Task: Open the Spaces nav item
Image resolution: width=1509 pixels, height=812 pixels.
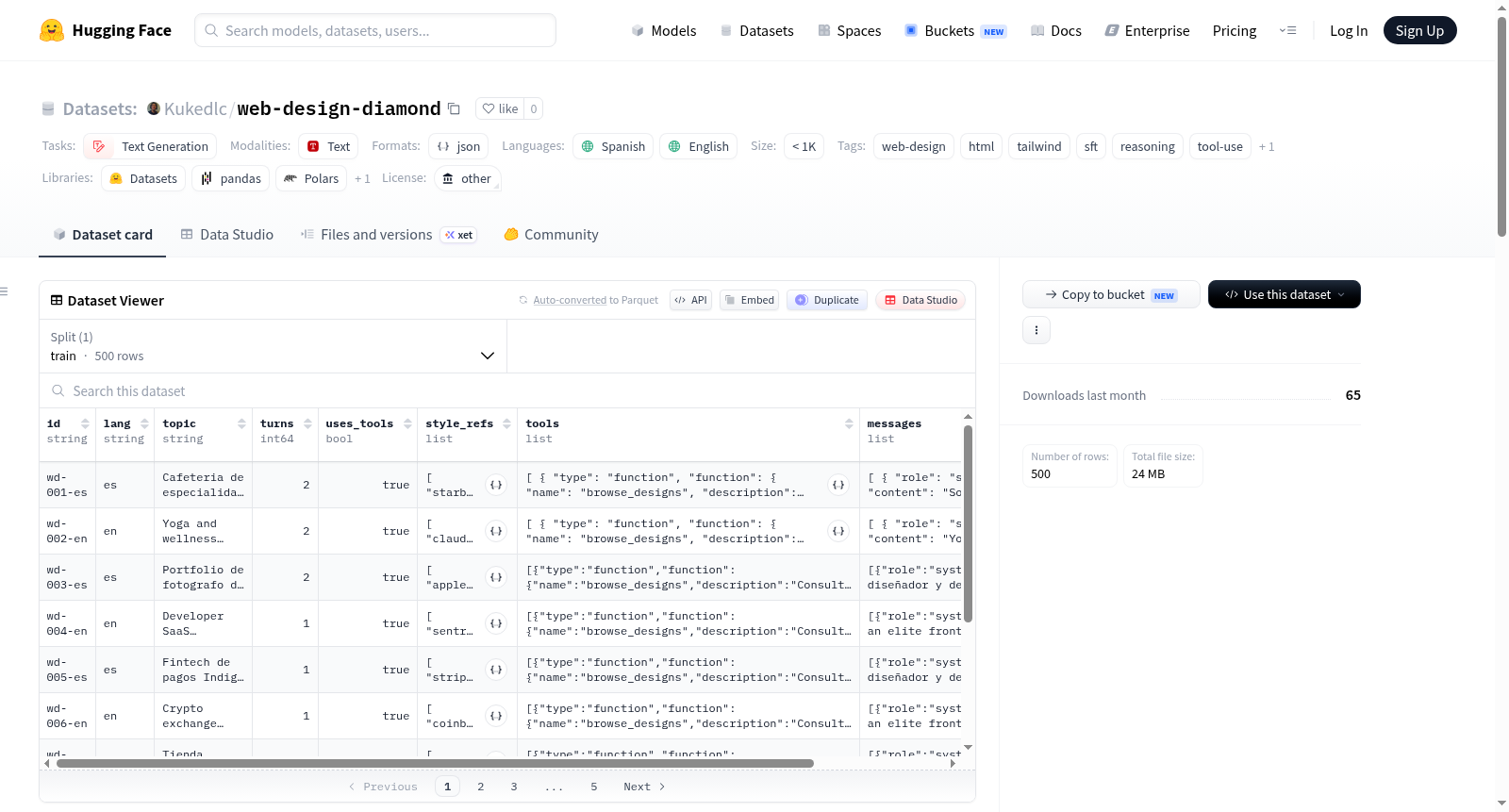Action: (849, 30)
